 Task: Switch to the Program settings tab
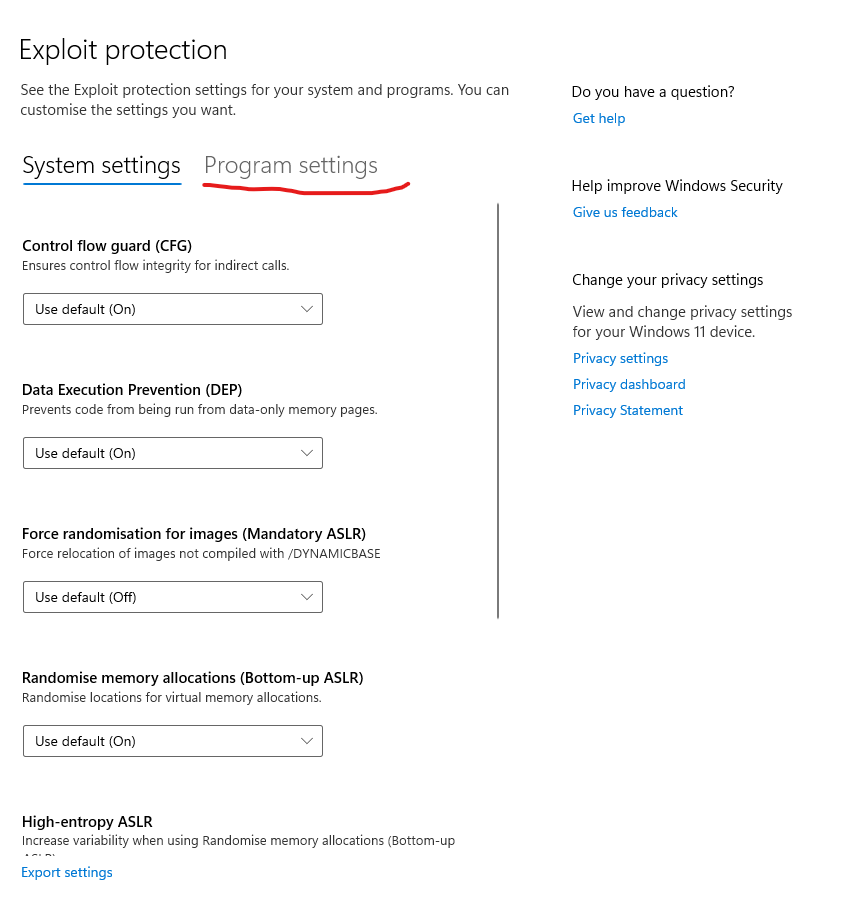point(290,166)
